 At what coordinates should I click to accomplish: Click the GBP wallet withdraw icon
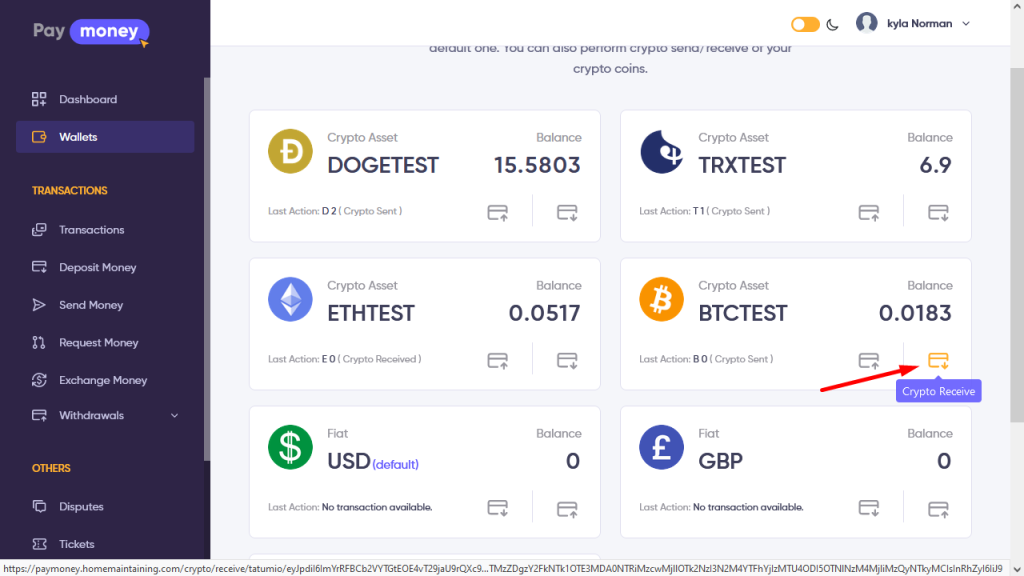pos(938,508)
